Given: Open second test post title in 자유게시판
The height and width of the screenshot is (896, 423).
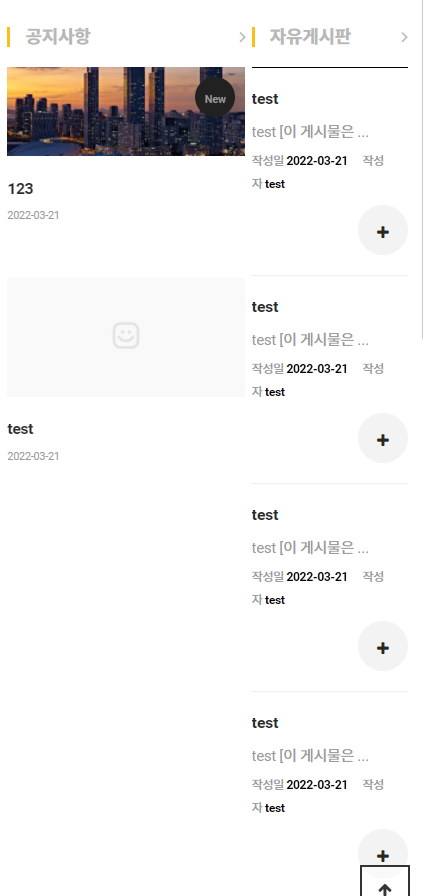Looking at the screenshot, I should pos(265,307).
